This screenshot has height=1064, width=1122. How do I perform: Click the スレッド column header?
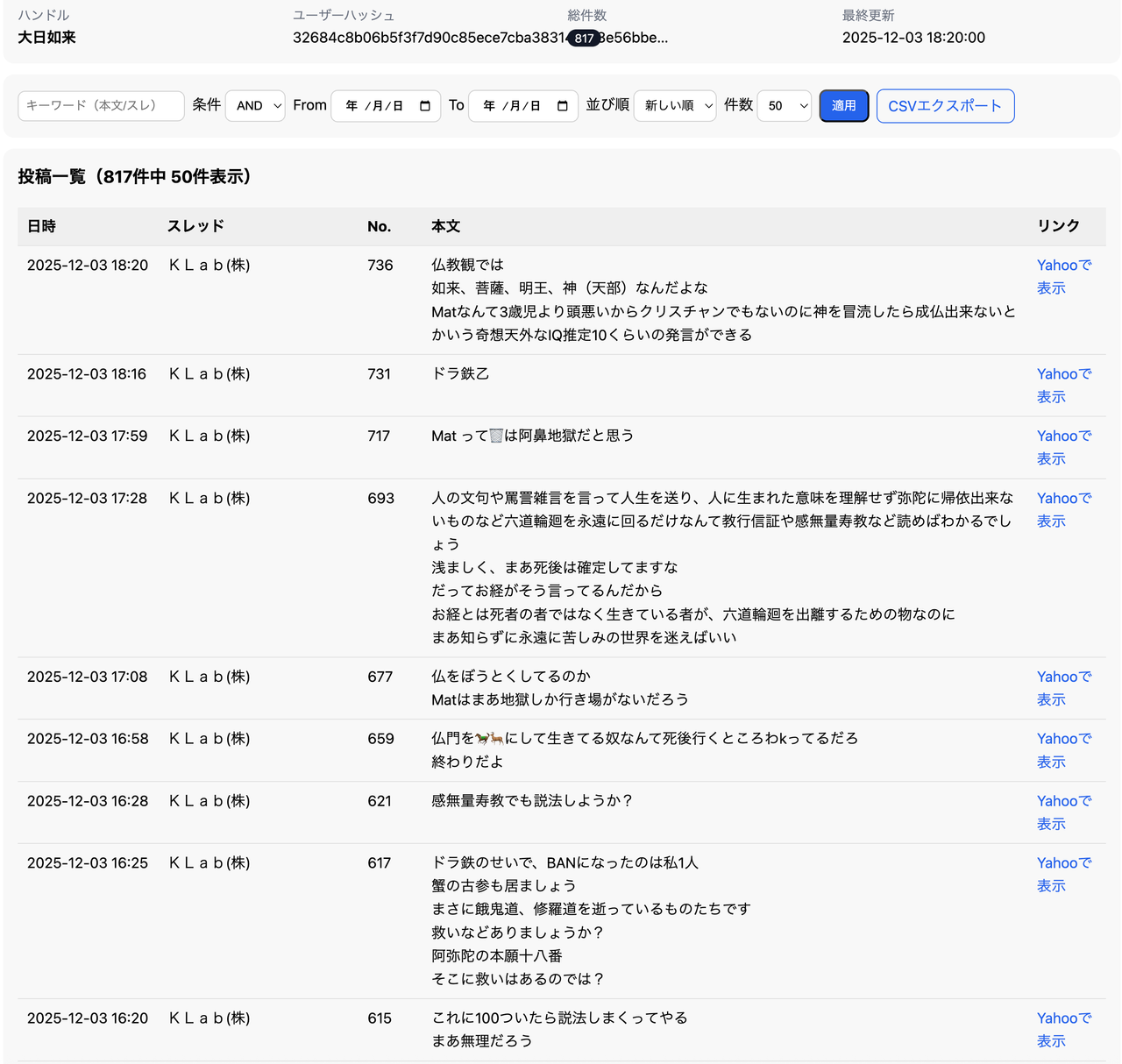tap(195, 226)
